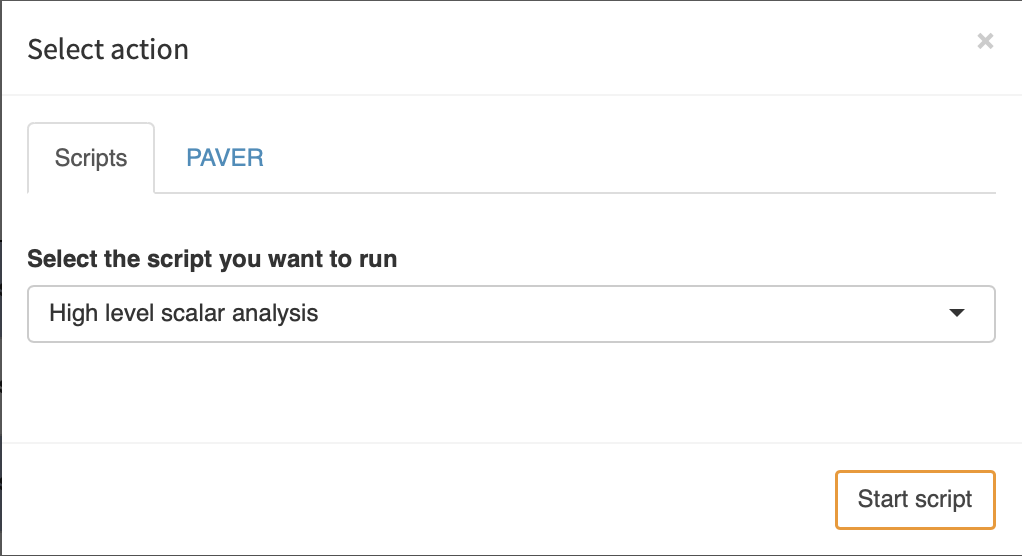Click the orange-outlined Start script button
The width and height of the screenshot is (1022, 556).
click(x=915, y=499)
